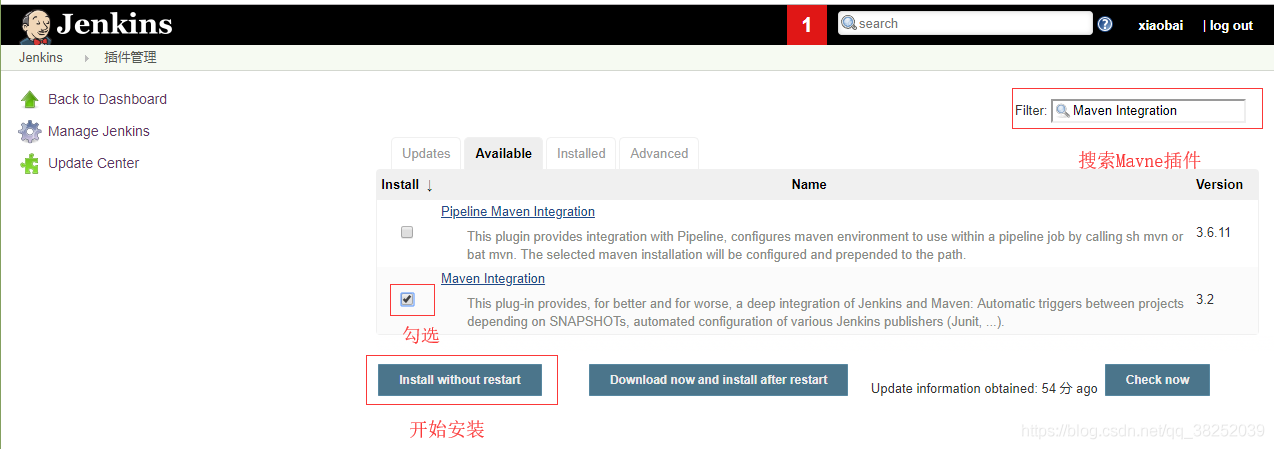Open the Pipeline Maven Integration plugin link
Image resolution: width=1274 pixels, height=449 pixels.
(517, 212)
